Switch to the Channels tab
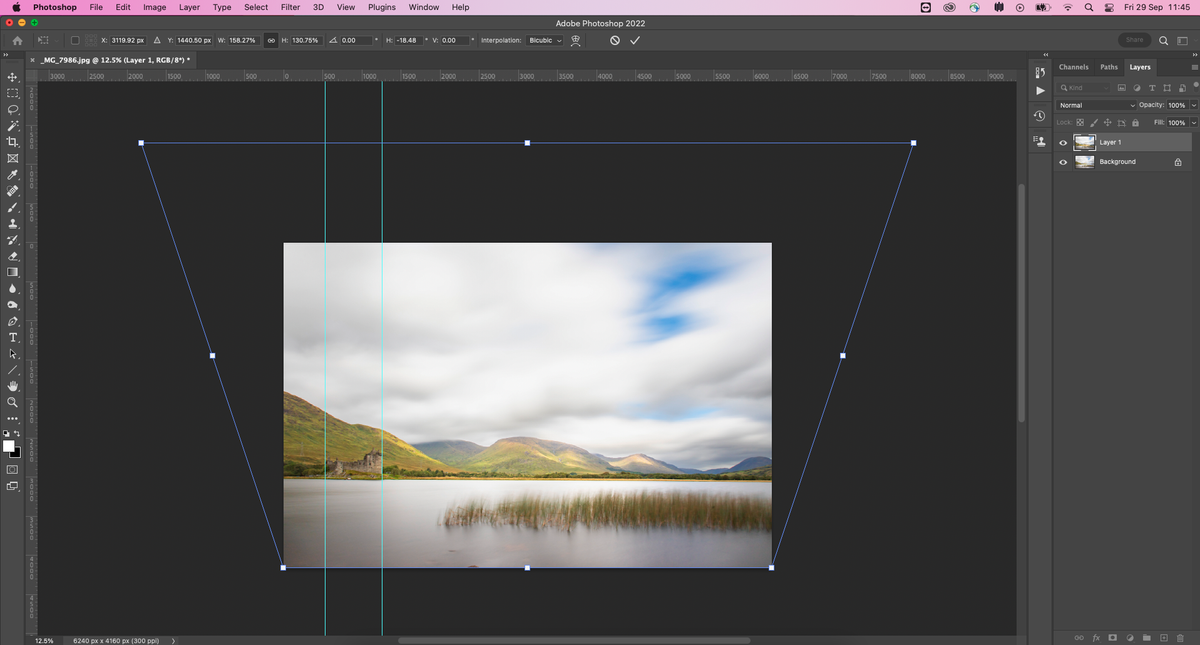 [x=1073, y=67]
